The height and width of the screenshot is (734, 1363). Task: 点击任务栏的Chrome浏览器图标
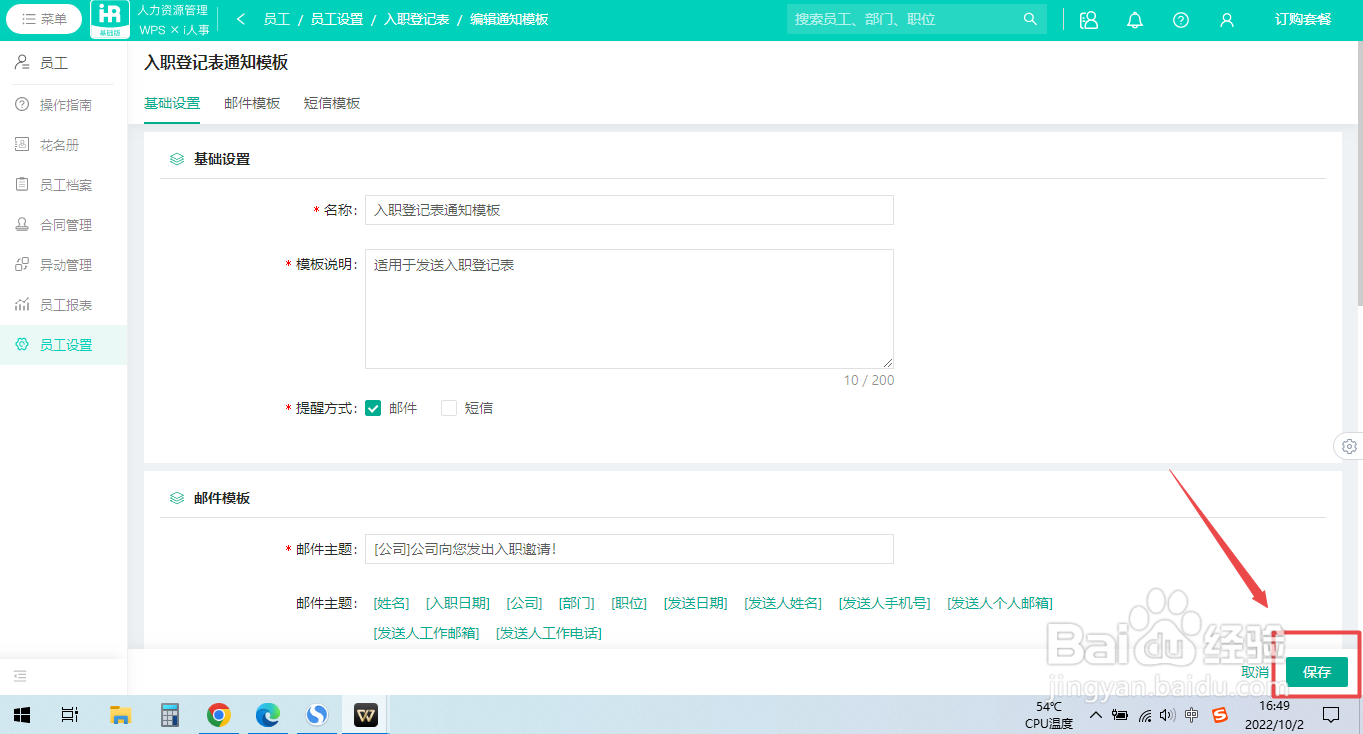click(218, 714)
